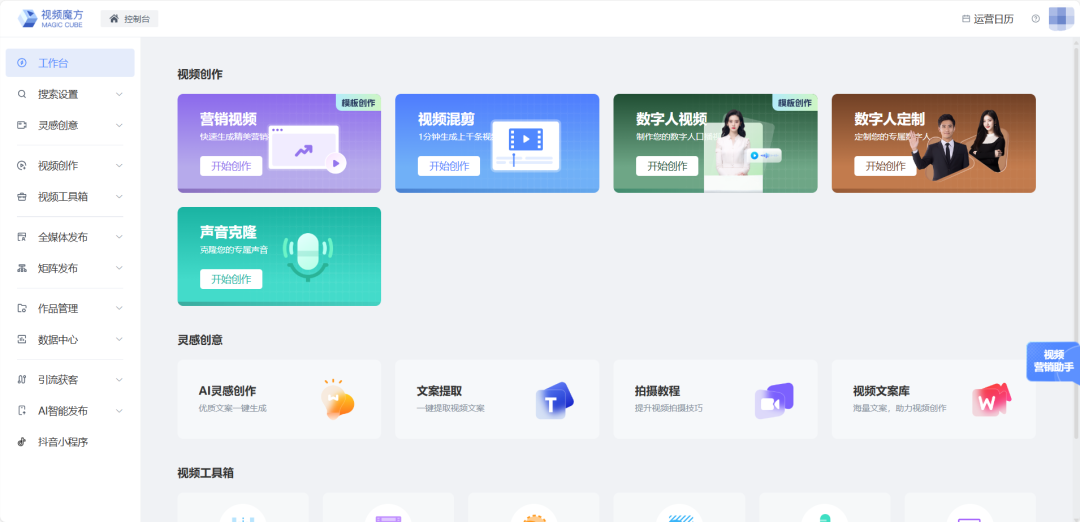Switch to the 控制台 tab
The image size is (1080, 522).
tap(130, 19)
